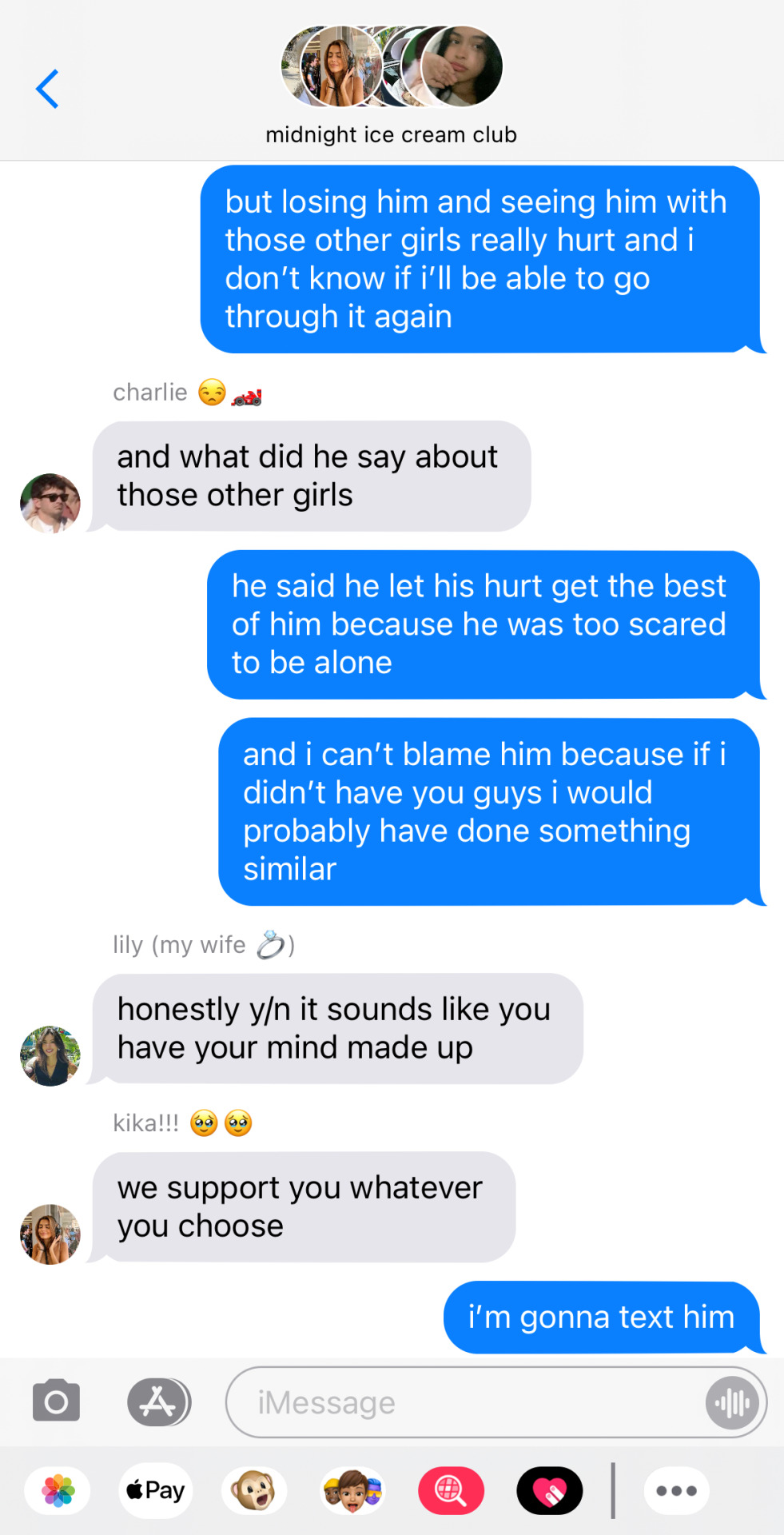Tap the "and what did he say" message
The image size is (784, 1535).
[x=311, y=476]
